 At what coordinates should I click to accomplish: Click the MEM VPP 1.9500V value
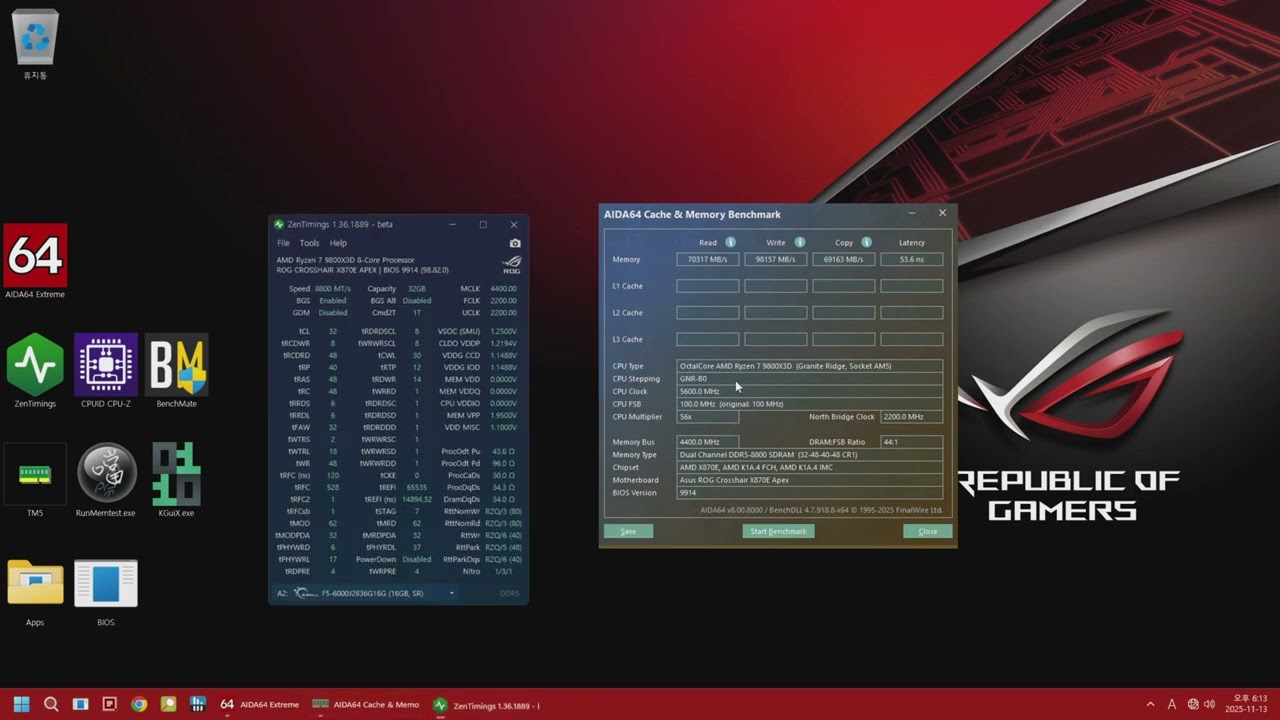(504, 415)
